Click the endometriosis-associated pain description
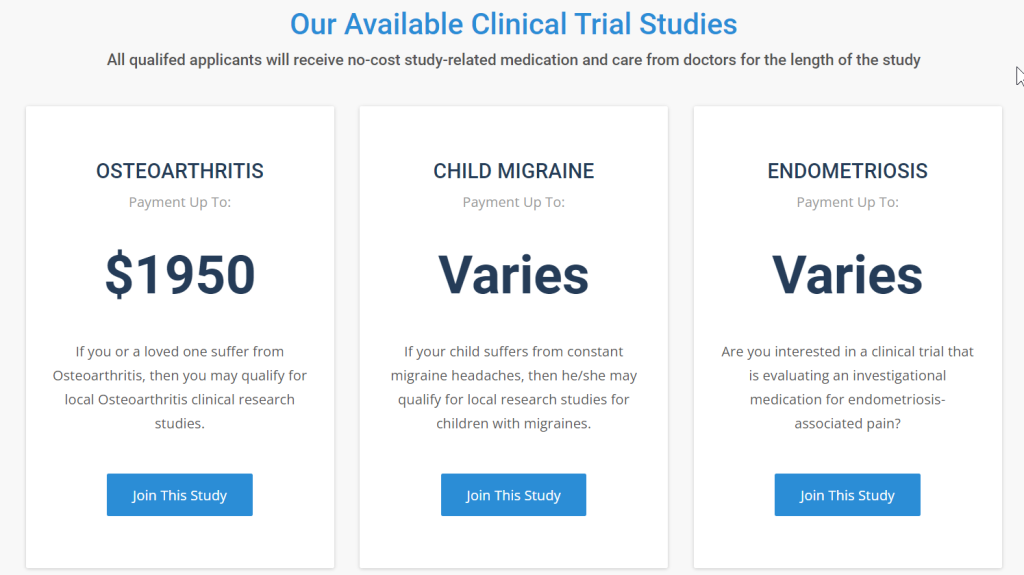 click(x=847, y=387)
